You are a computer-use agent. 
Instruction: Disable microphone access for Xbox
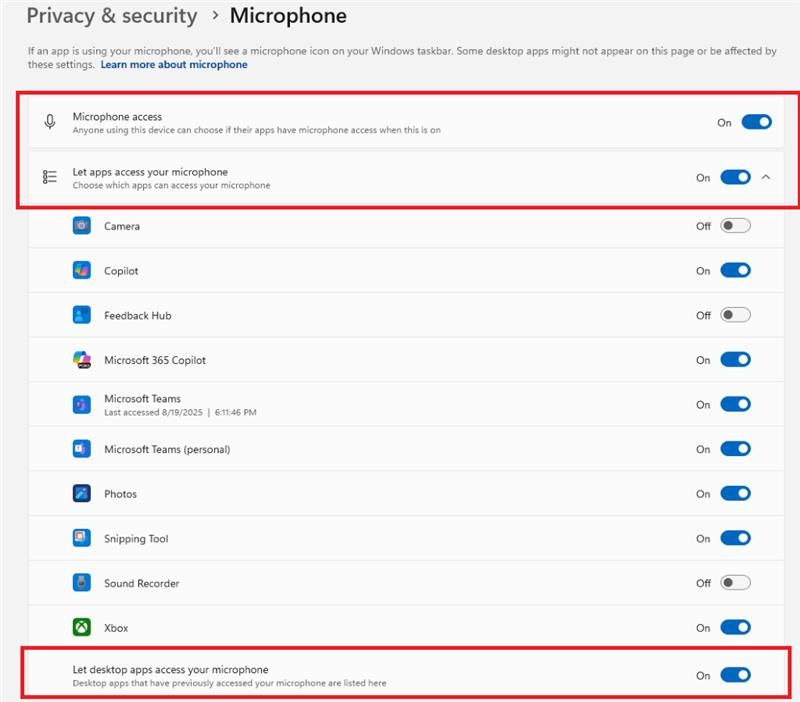[735, 628]
